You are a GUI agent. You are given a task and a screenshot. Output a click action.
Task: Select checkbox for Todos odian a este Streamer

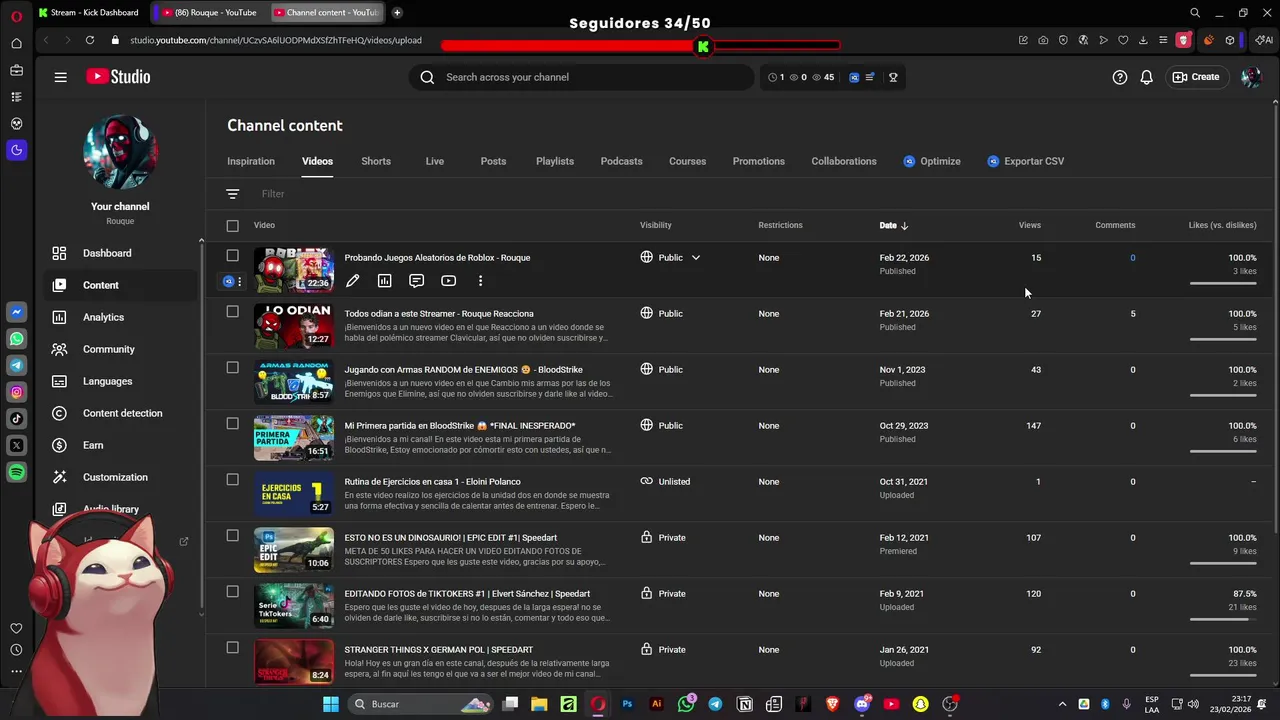coord(233,312)
